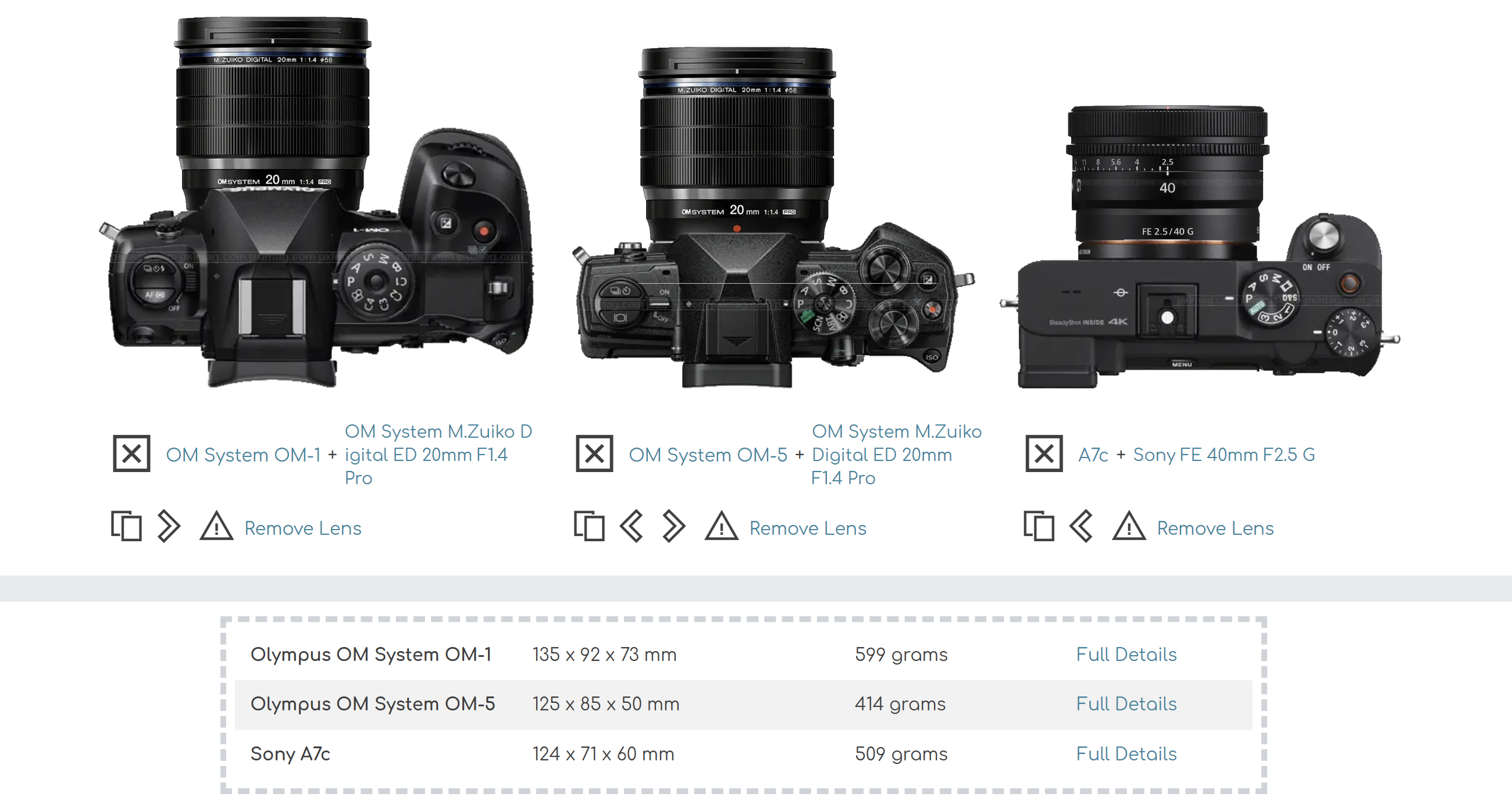This screenshot has height=804, width=1512.
Task: Open the OM System OM-5 camera link
Action: (x=708, y=455)
